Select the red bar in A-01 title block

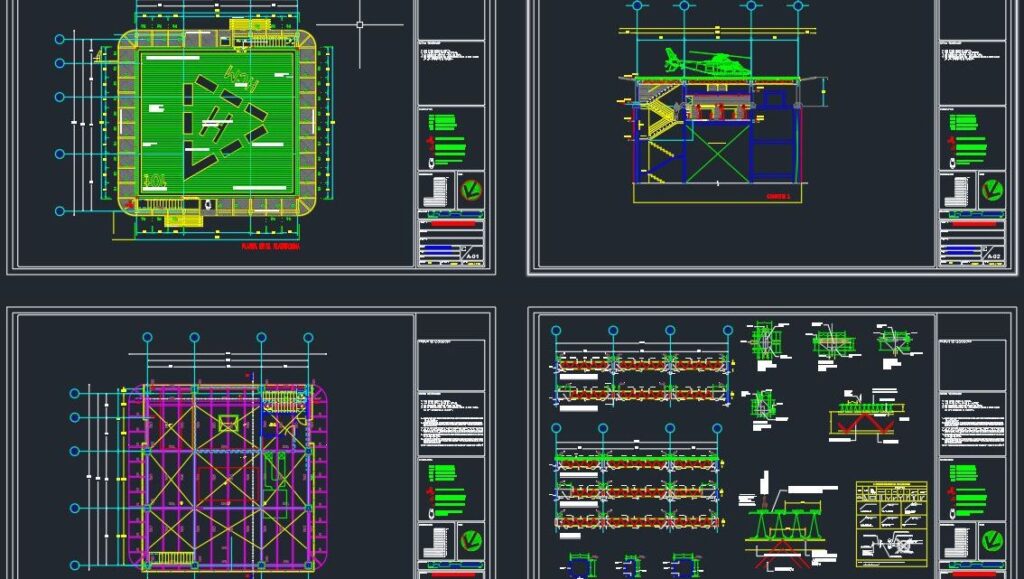(x=450, y=224)
